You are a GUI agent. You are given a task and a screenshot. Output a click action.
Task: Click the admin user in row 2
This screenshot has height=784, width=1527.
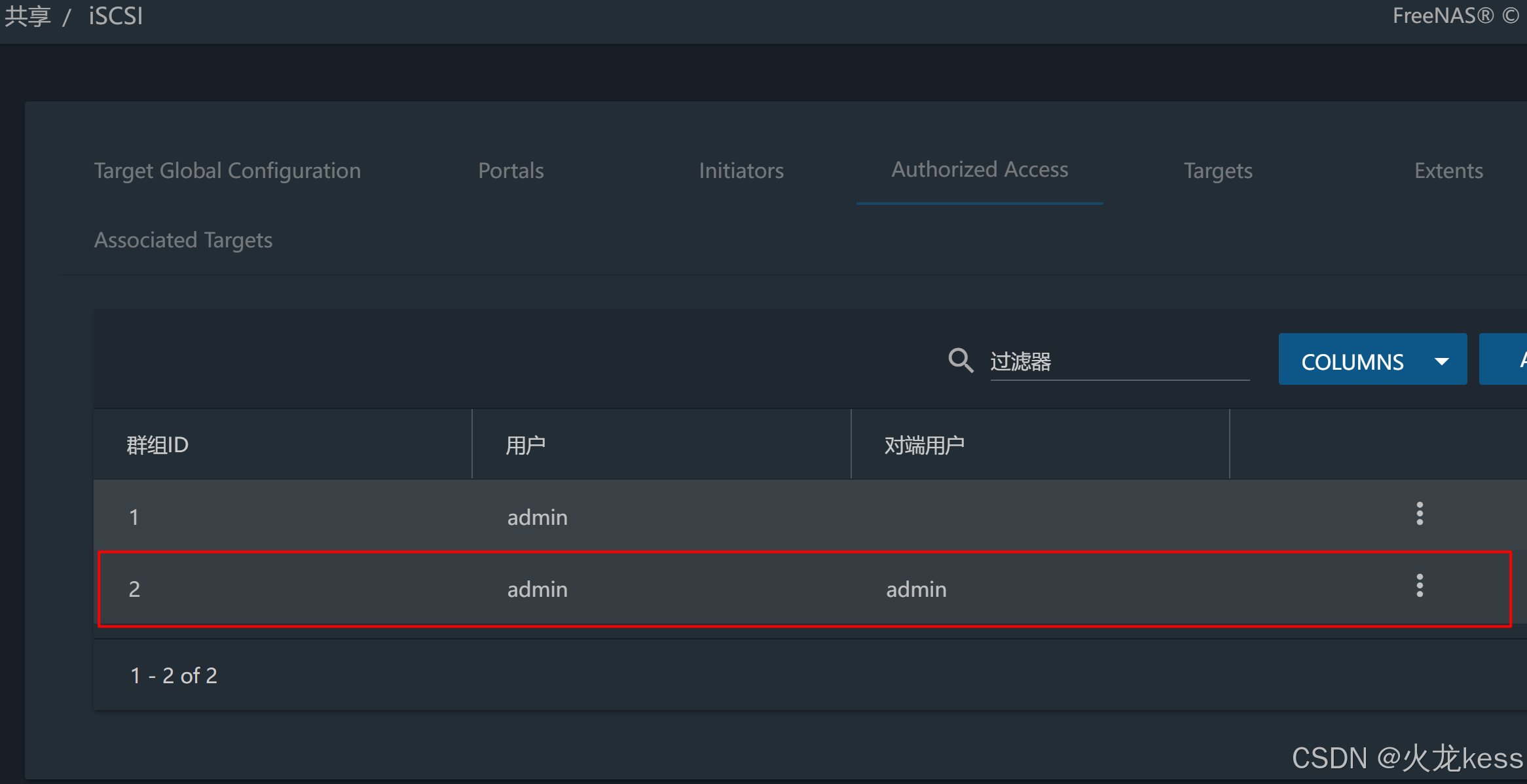538,589
